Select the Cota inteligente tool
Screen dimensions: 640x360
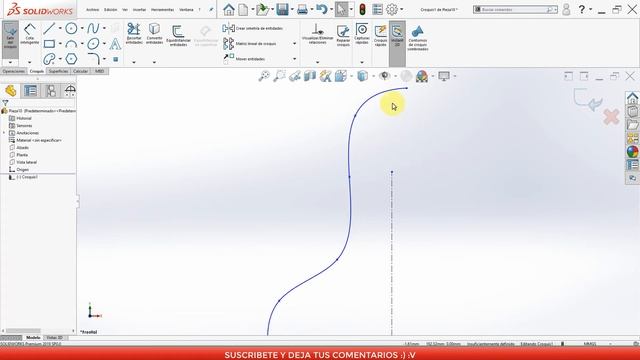coord(29,34)
